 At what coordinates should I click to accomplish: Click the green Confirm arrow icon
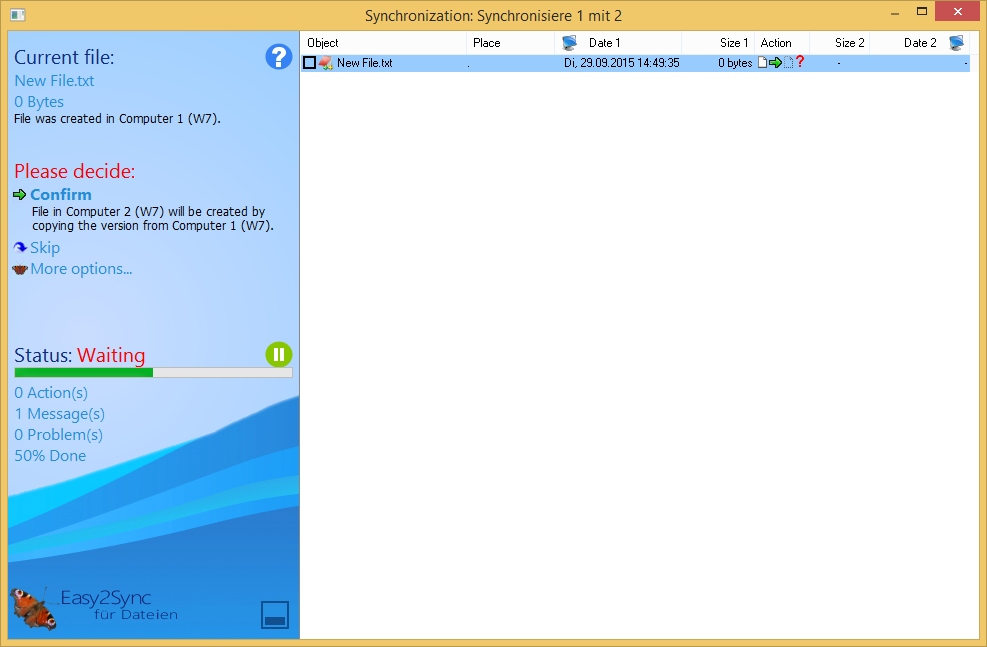[20, 195]
